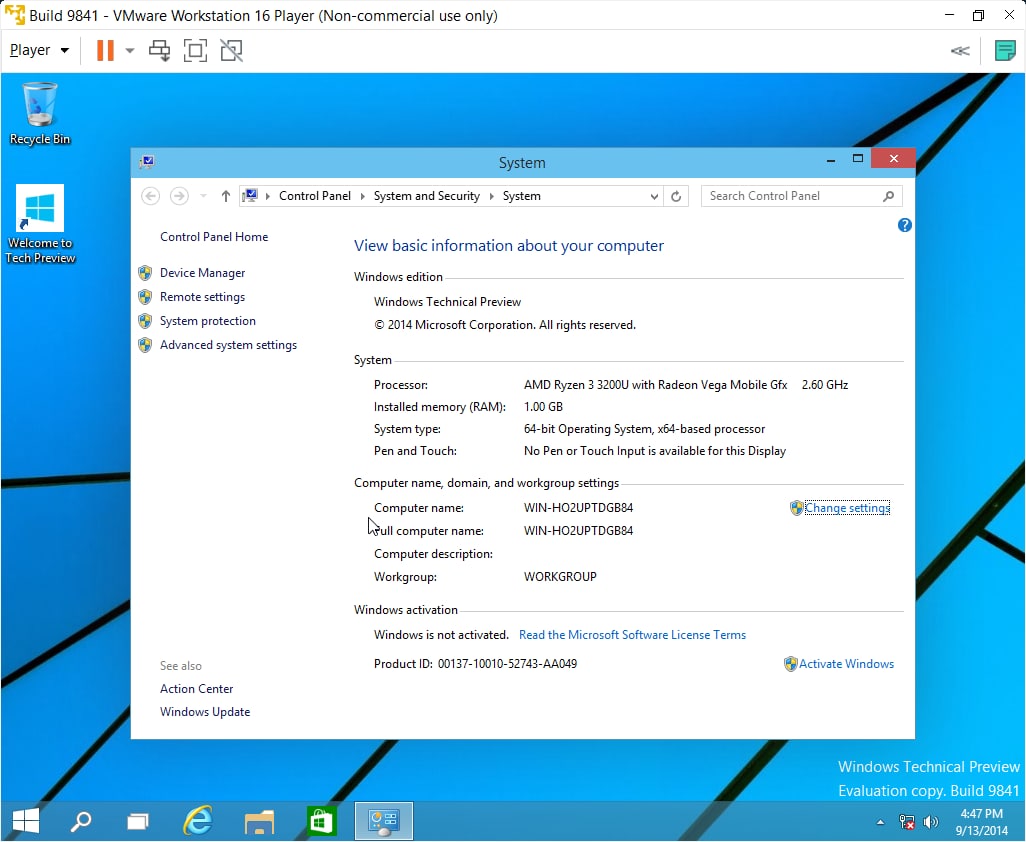Select the Welcome to Tech Preview shortcut
Viewport: 1026px width, 842px height.
coord(40,224)
